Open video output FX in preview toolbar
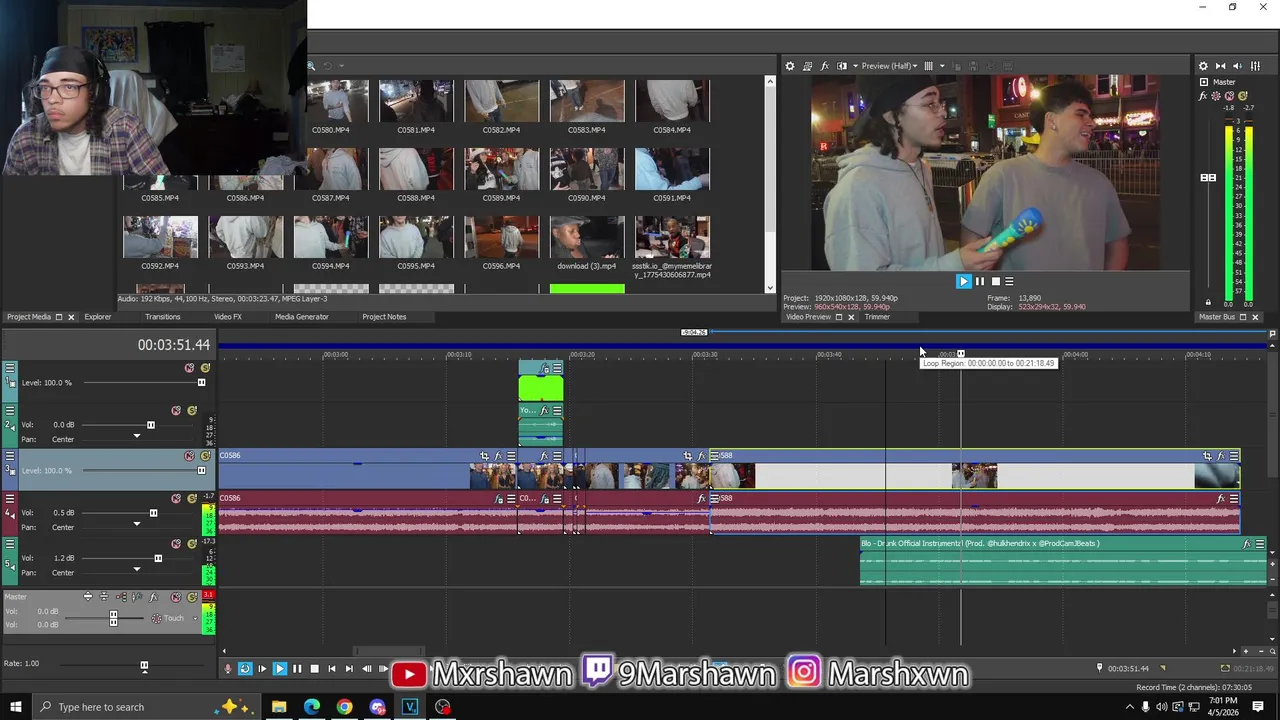The width and height of the screenshot is (1280, 720). click(824, 66)
